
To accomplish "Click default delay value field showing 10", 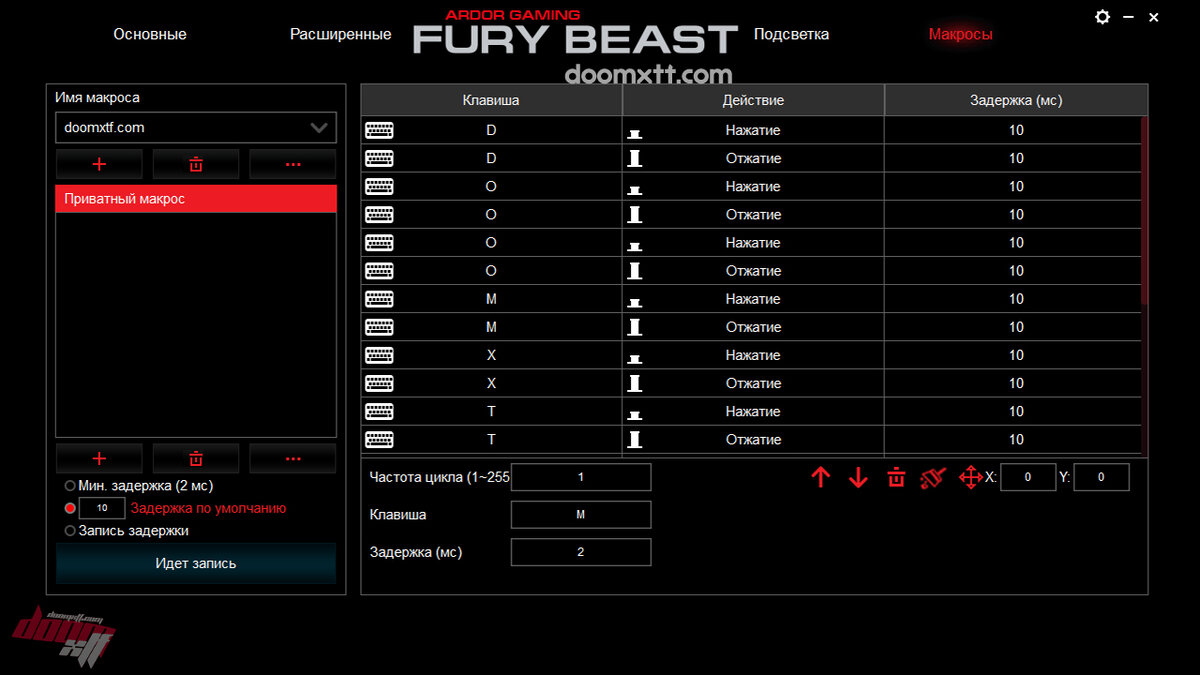I will [x=102, y=508].
